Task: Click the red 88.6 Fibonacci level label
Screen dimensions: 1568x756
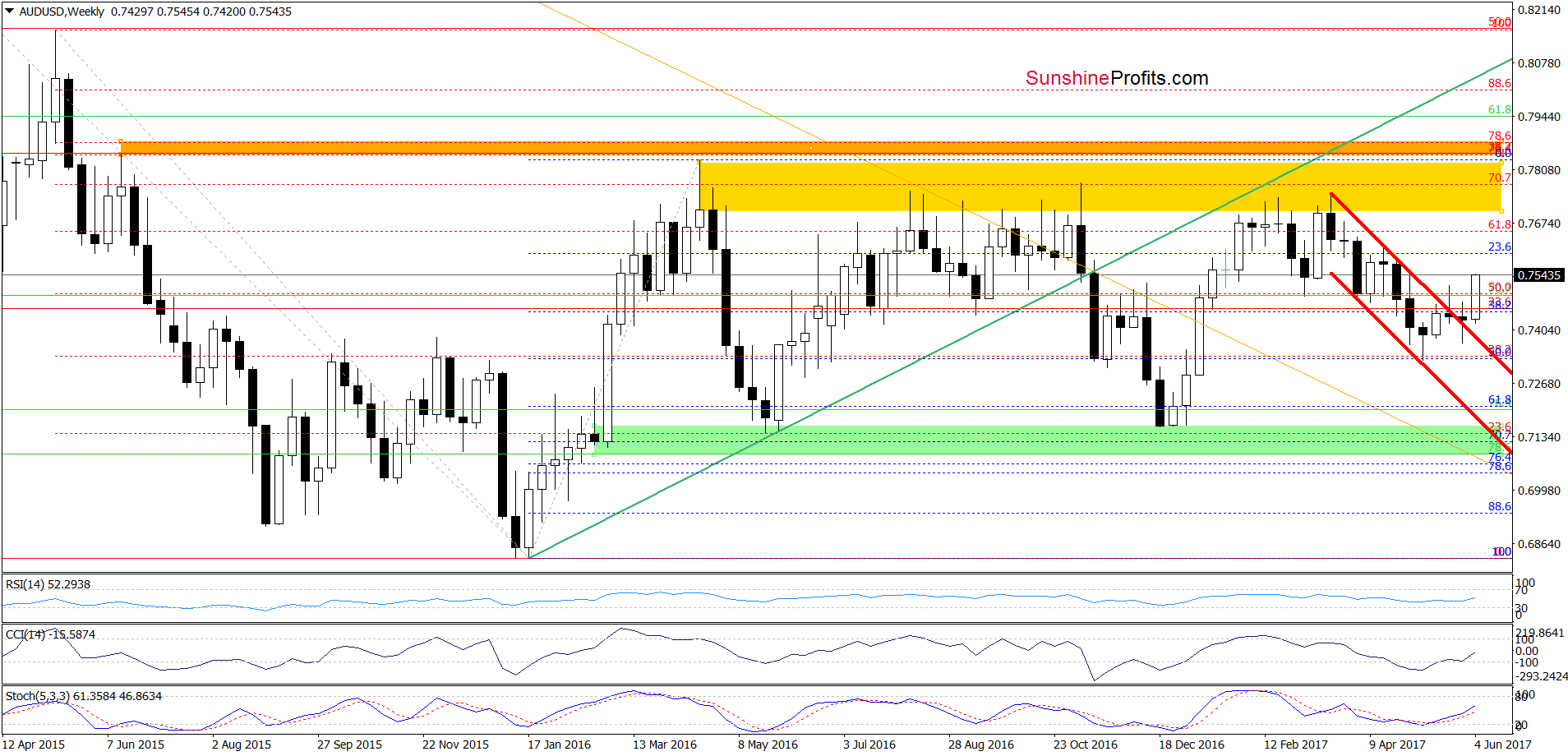Action: pos(1499,83)
